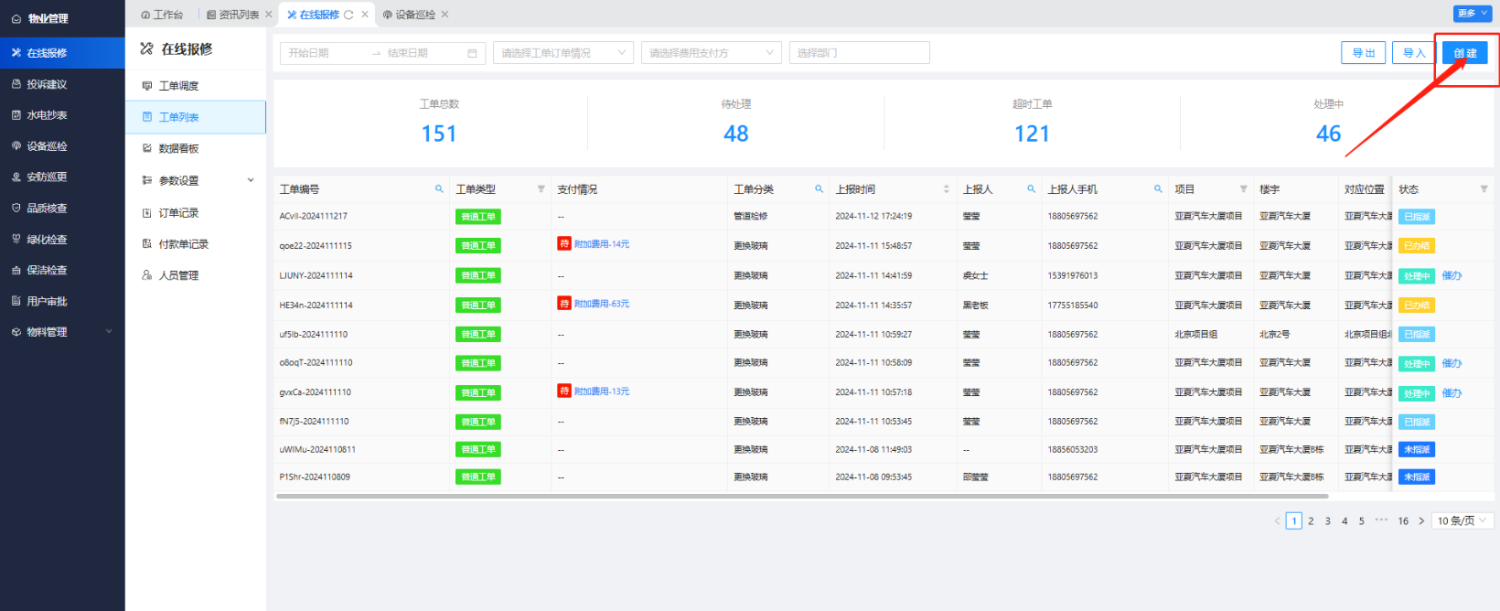
Task: Open the 请选择工单订单情况 dropdown
Action: (564, 53)
